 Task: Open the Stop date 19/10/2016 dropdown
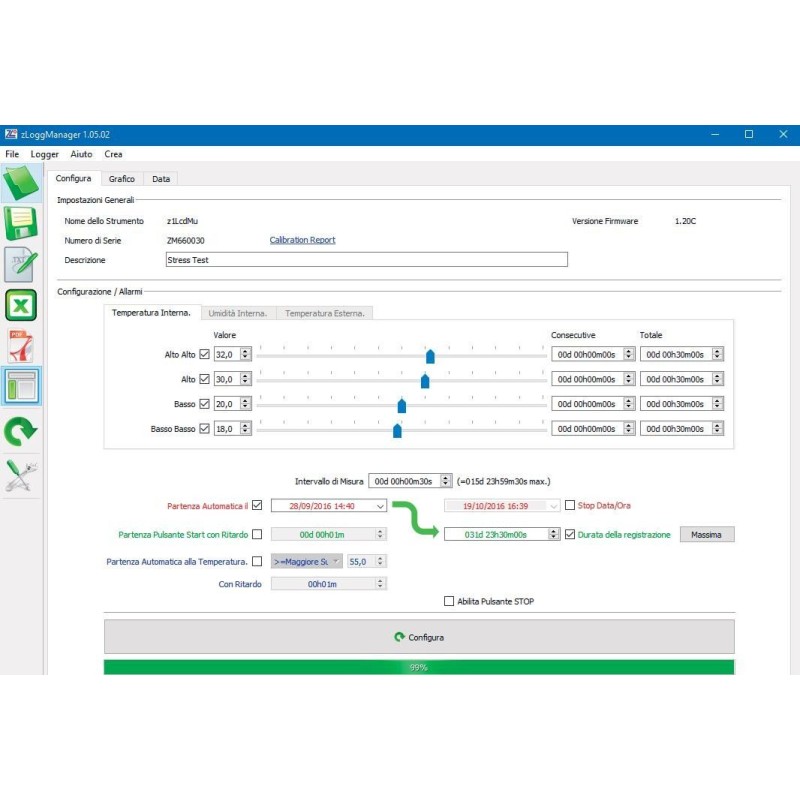[x=551, y=506]
